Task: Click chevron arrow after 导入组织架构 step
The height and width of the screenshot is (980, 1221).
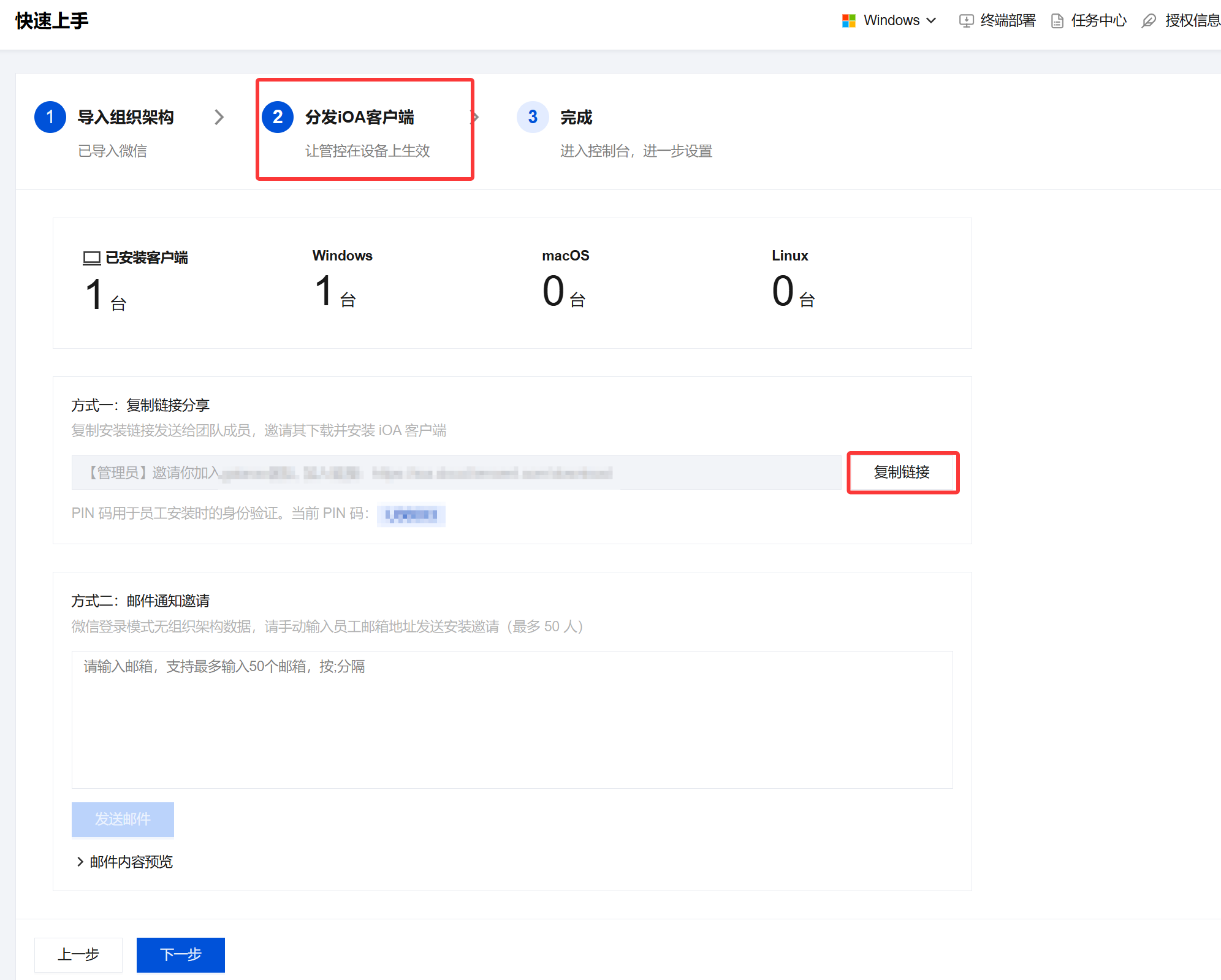Action: (x=219, y=117)
